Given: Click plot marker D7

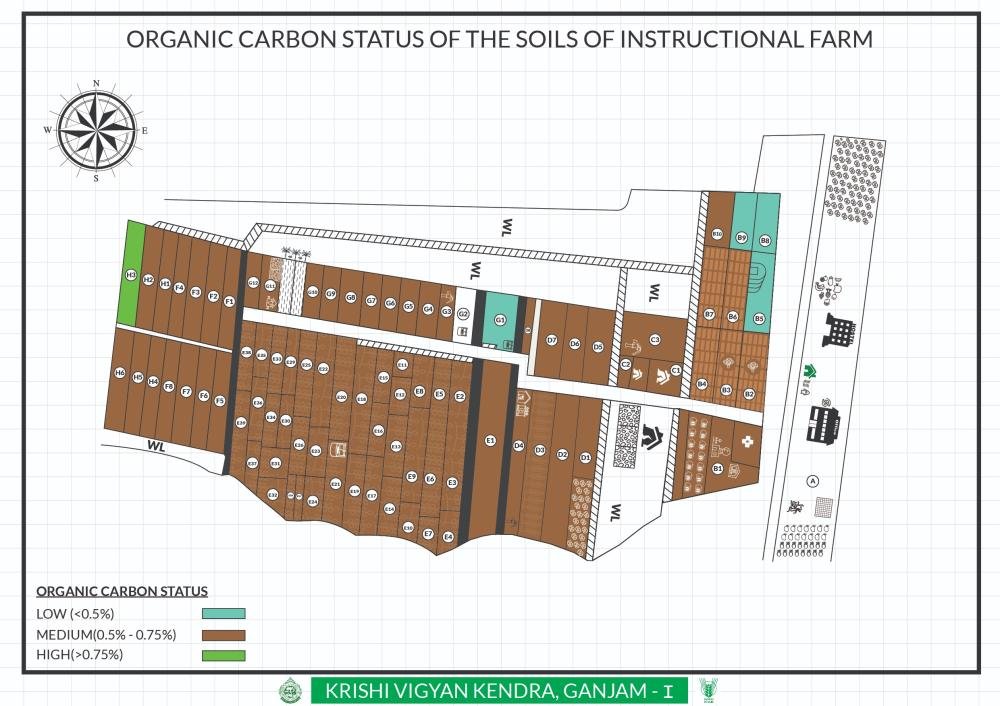Looking at the screenshot, I should click(x=551, y=341).
